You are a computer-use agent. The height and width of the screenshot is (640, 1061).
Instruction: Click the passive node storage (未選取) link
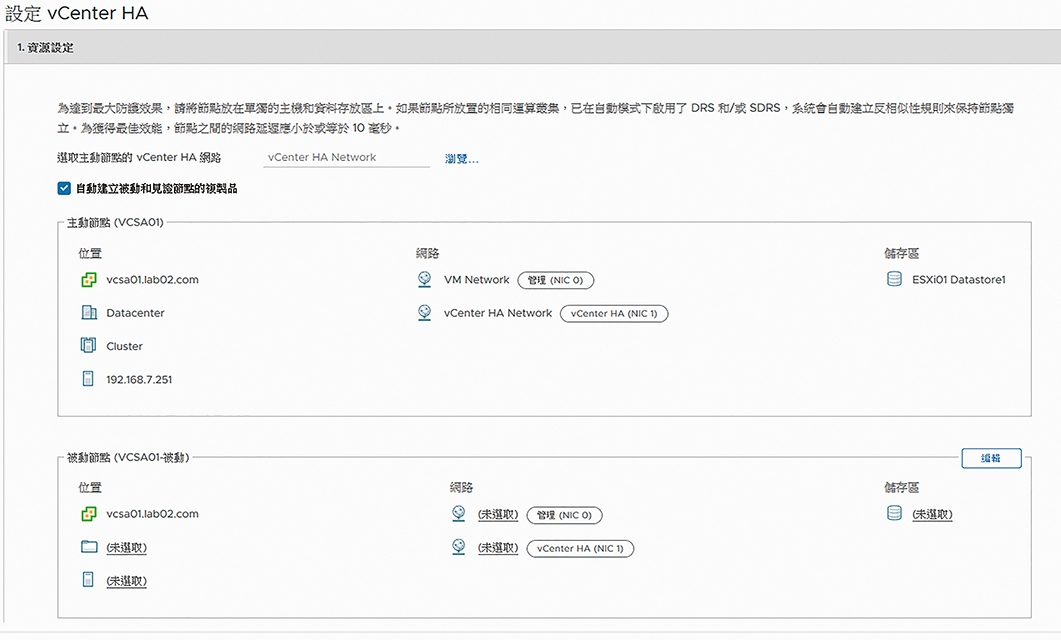(932, 515)
